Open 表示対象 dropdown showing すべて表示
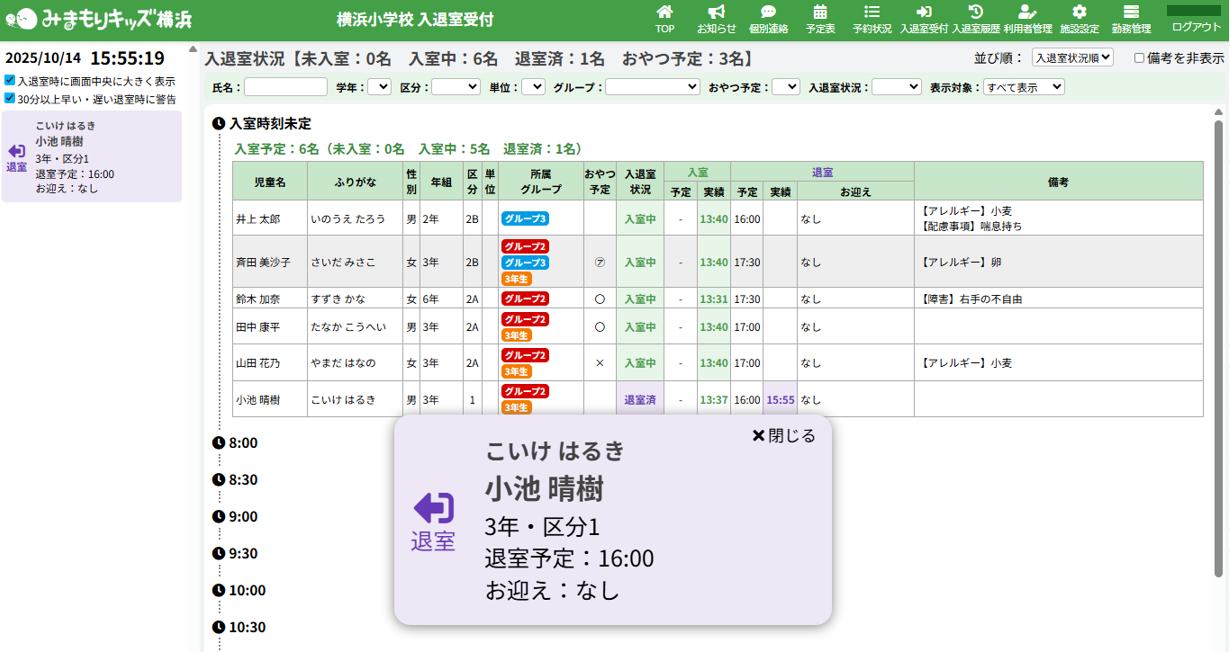 click(1023, 87)
